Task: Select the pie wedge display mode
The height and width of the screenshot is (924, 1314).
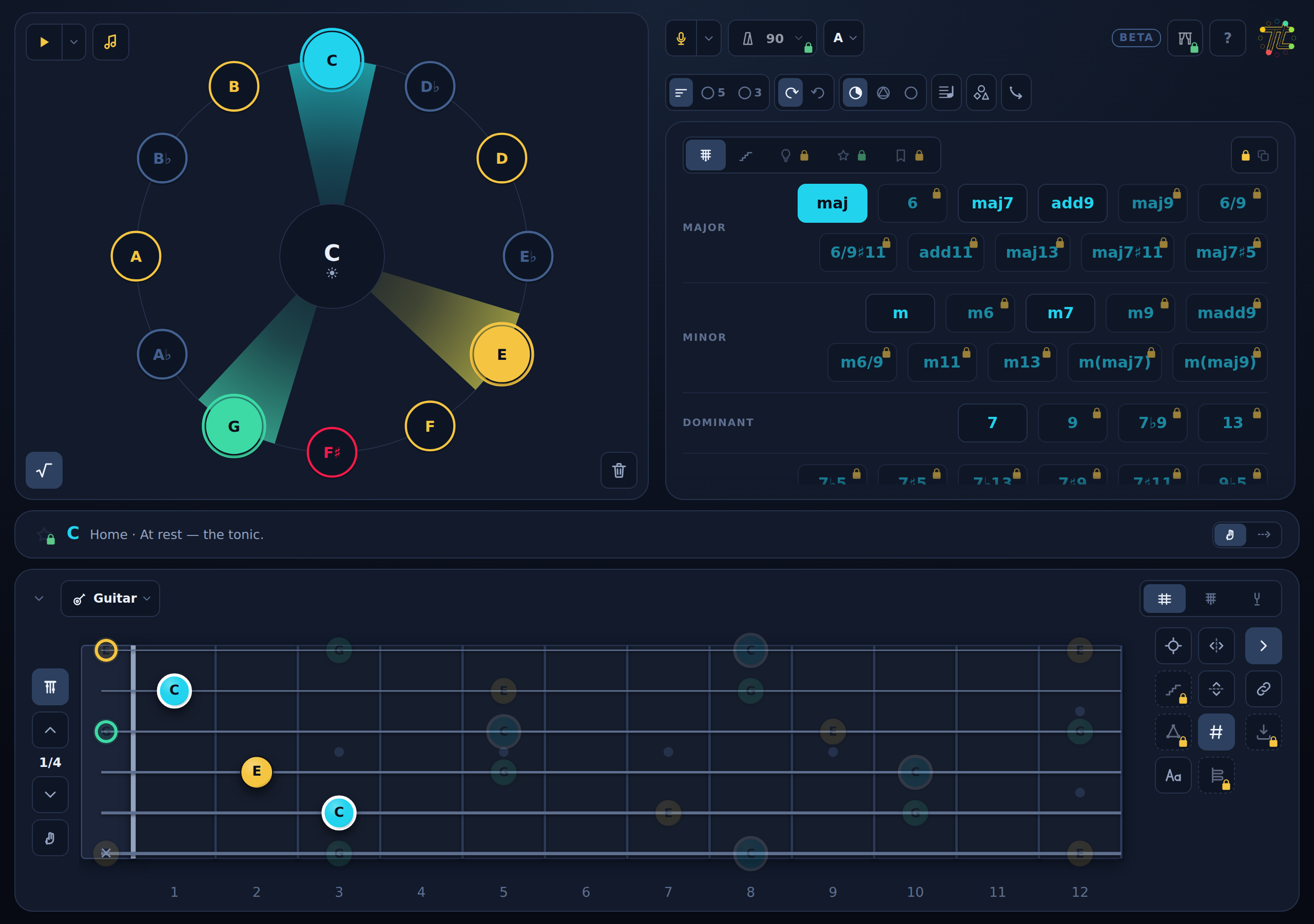Action: tap(855, 93)
